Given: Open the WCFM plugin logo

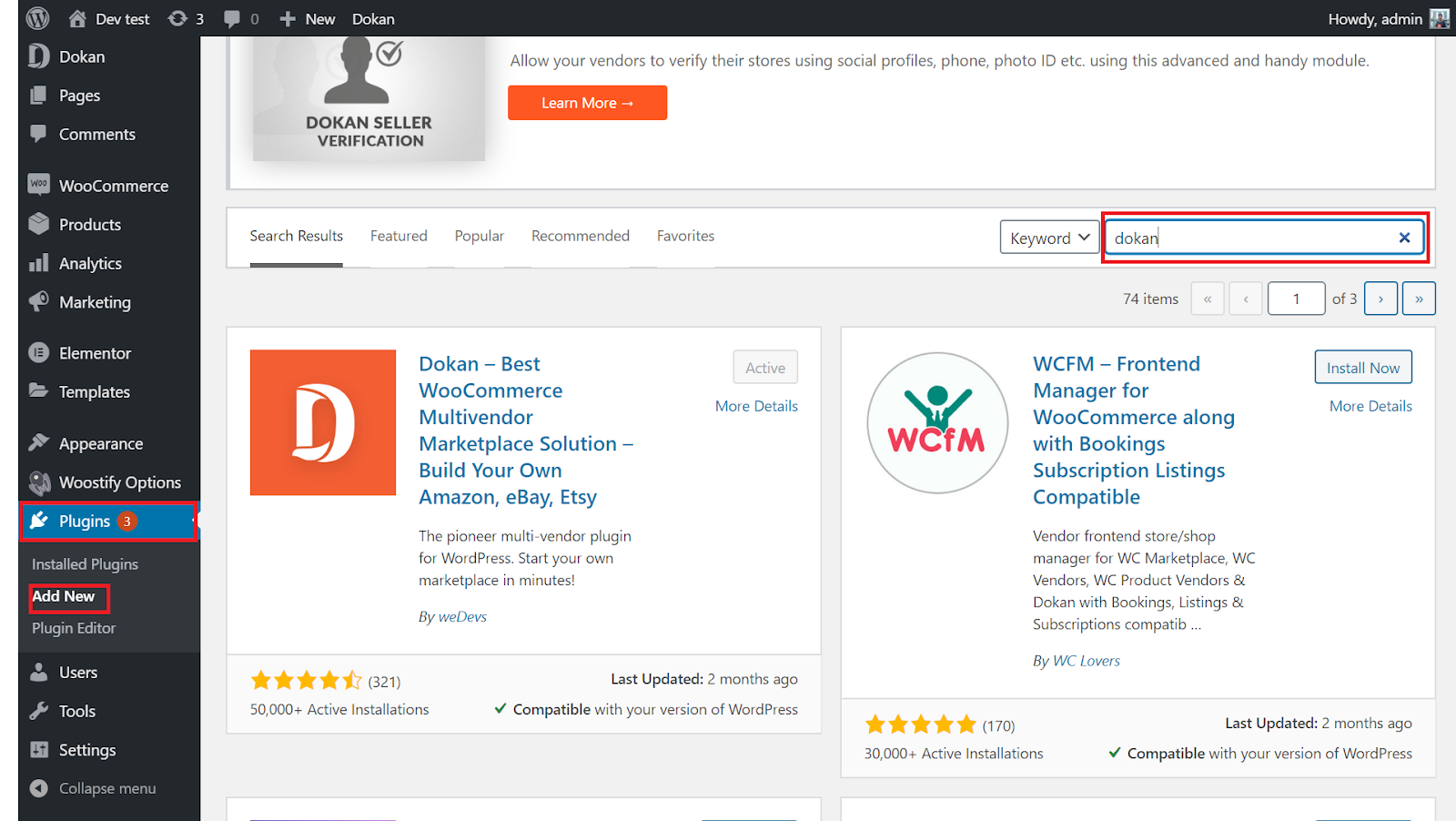Looking at the screenshot, I should click(937, 422).
